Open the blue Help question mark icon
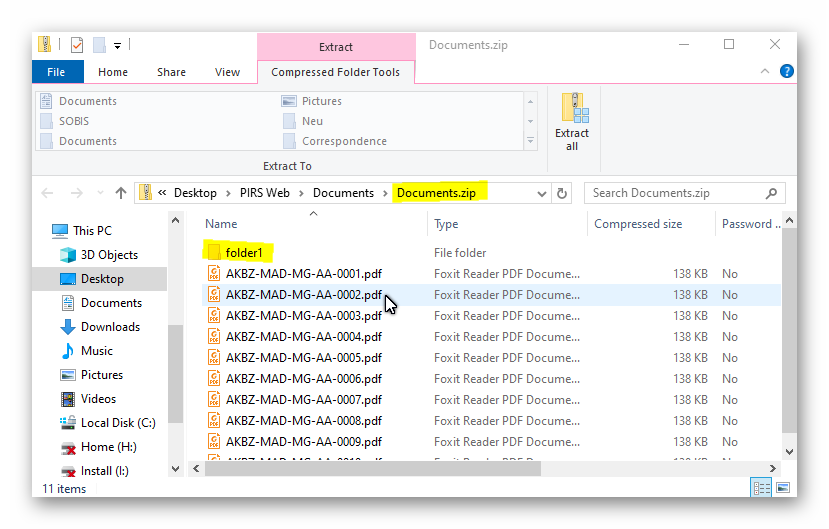 [787, 71]
